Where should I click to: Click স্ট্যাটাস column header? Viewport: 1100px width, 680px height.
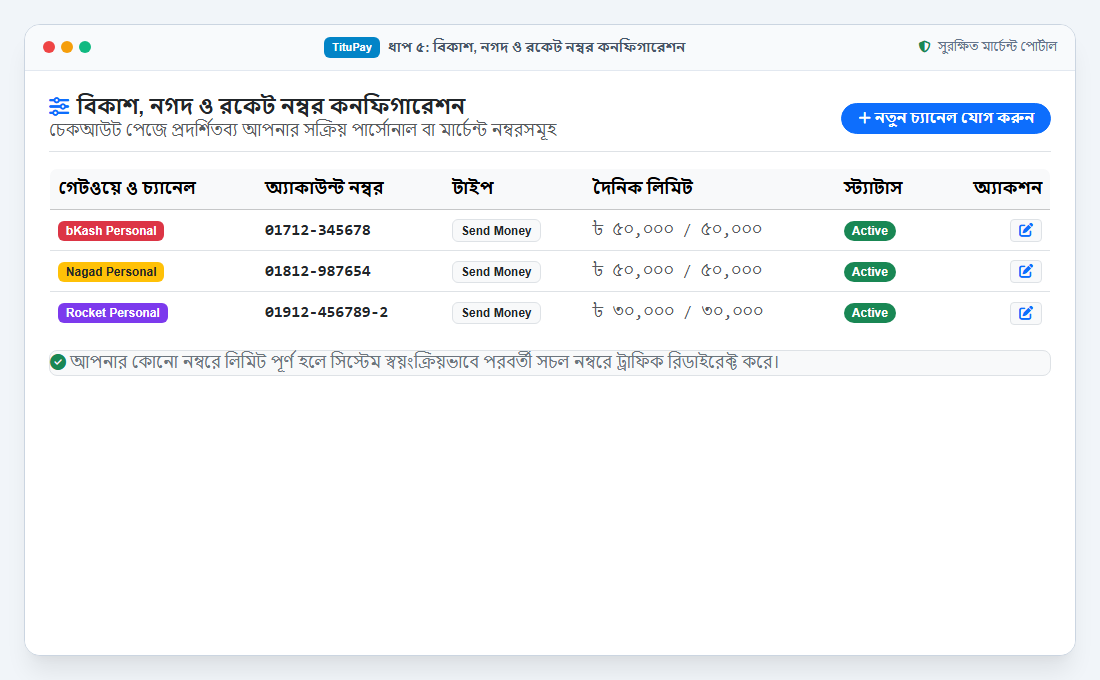[873, 188]
